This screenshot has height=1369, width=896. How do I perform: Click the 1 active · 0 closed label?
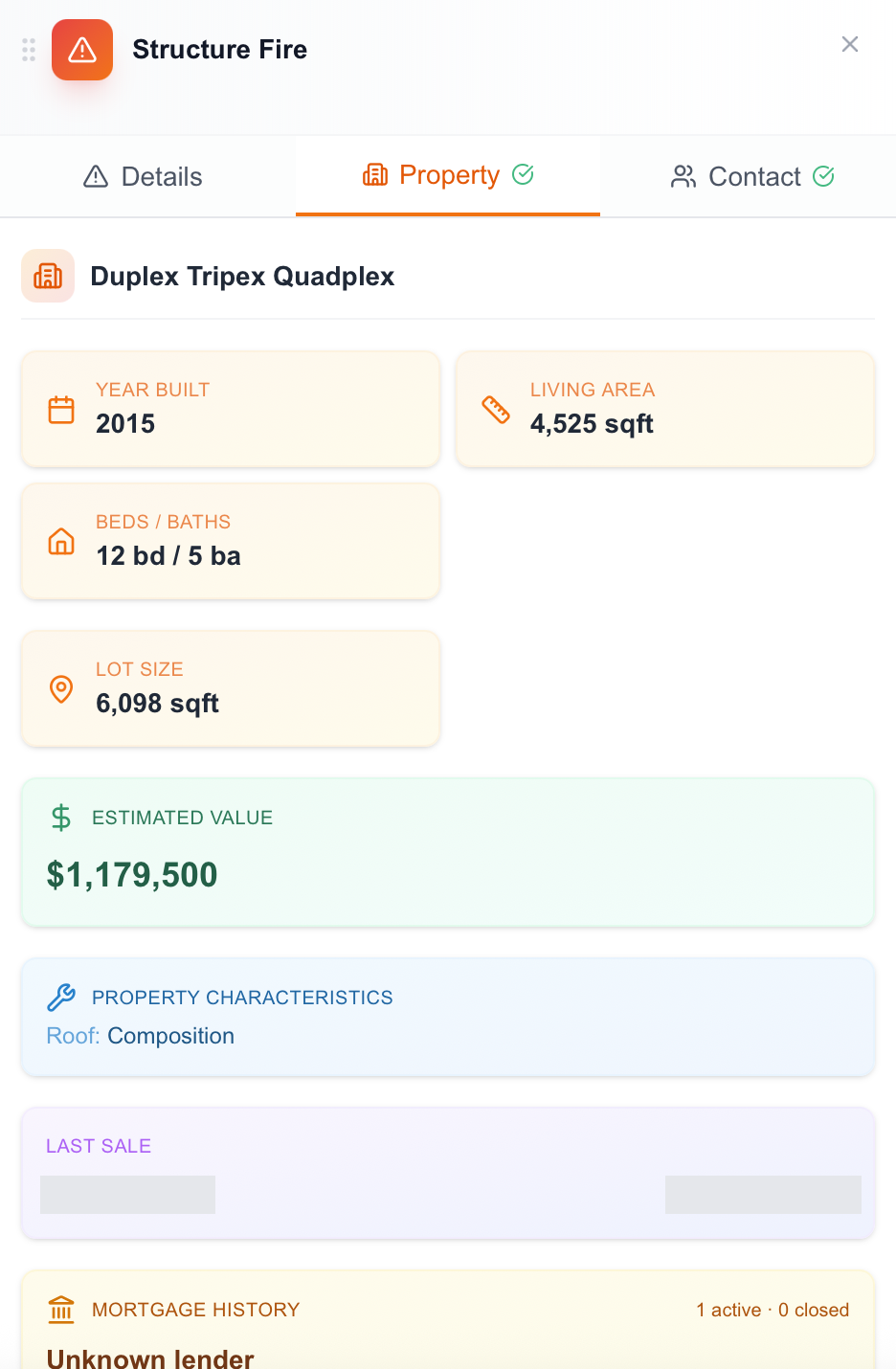[x=773, y=1310]
